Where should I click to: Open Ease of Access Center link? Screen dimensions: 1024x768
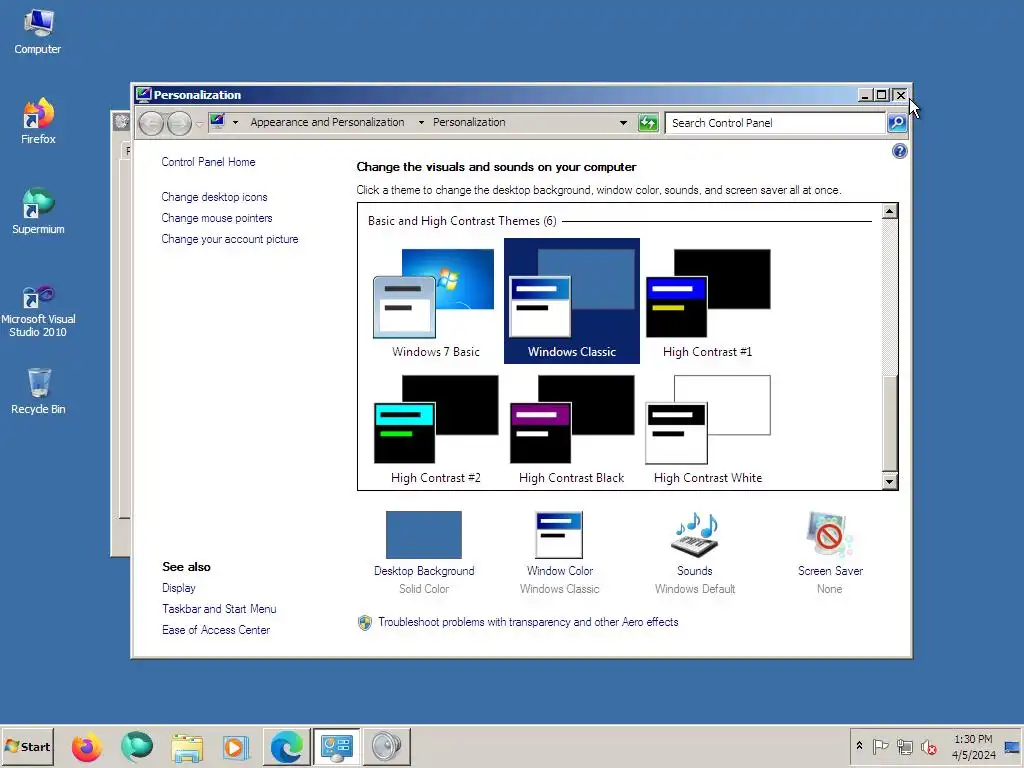point(216,630)
